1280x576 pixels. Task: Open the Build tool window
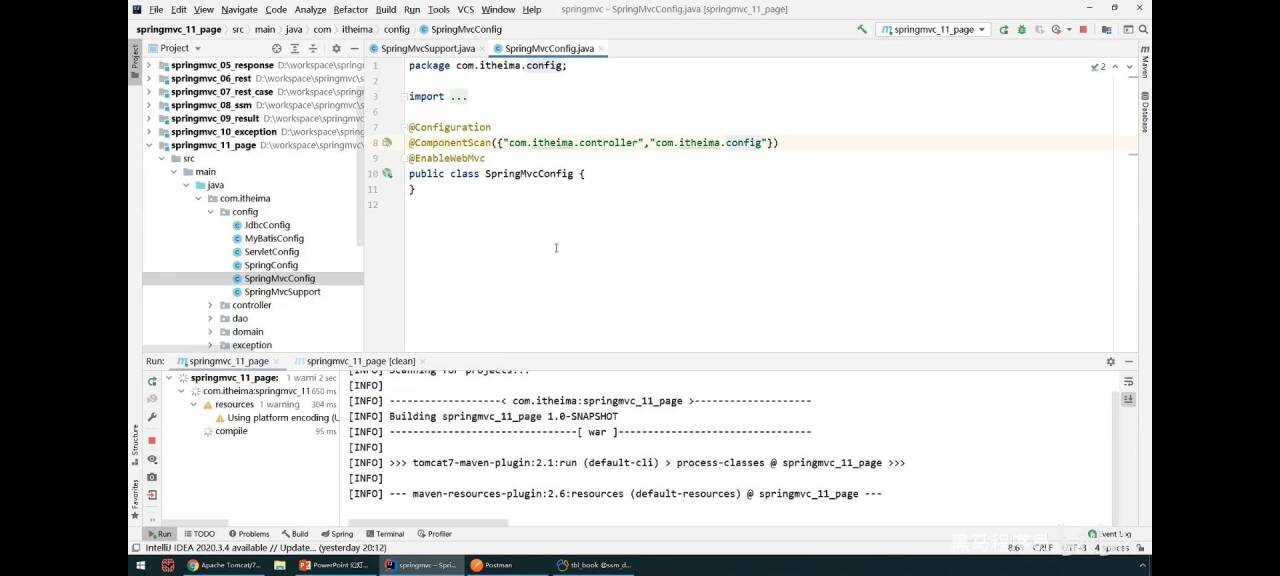(x=295, y=534)
